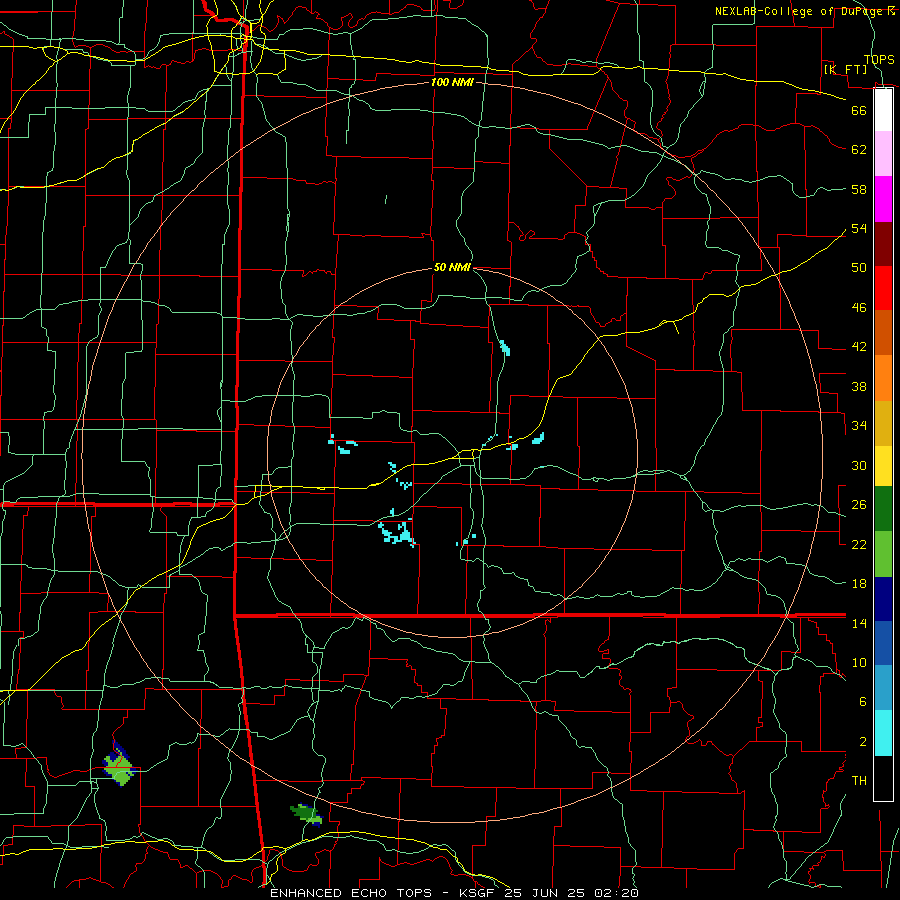Click the dark green echo near bottom center-left
This screenshot has width=900, height=900.
click(x=306, y=814)
